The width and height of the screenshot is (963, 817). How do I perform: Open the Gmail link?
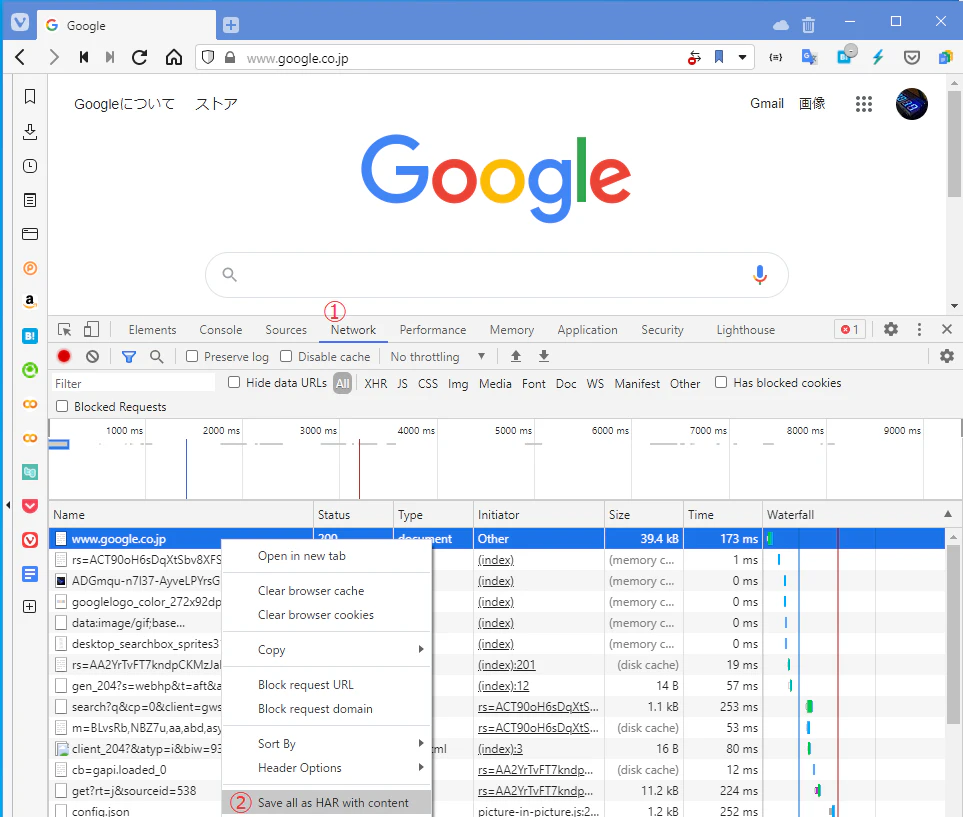click(767, 103)
